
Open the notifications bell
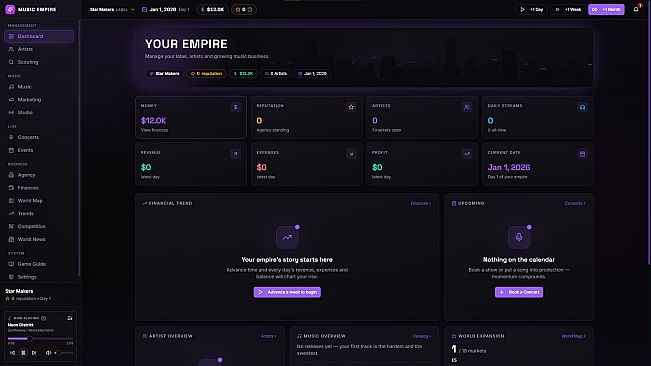pyautogui.click(x=636, y=9)
